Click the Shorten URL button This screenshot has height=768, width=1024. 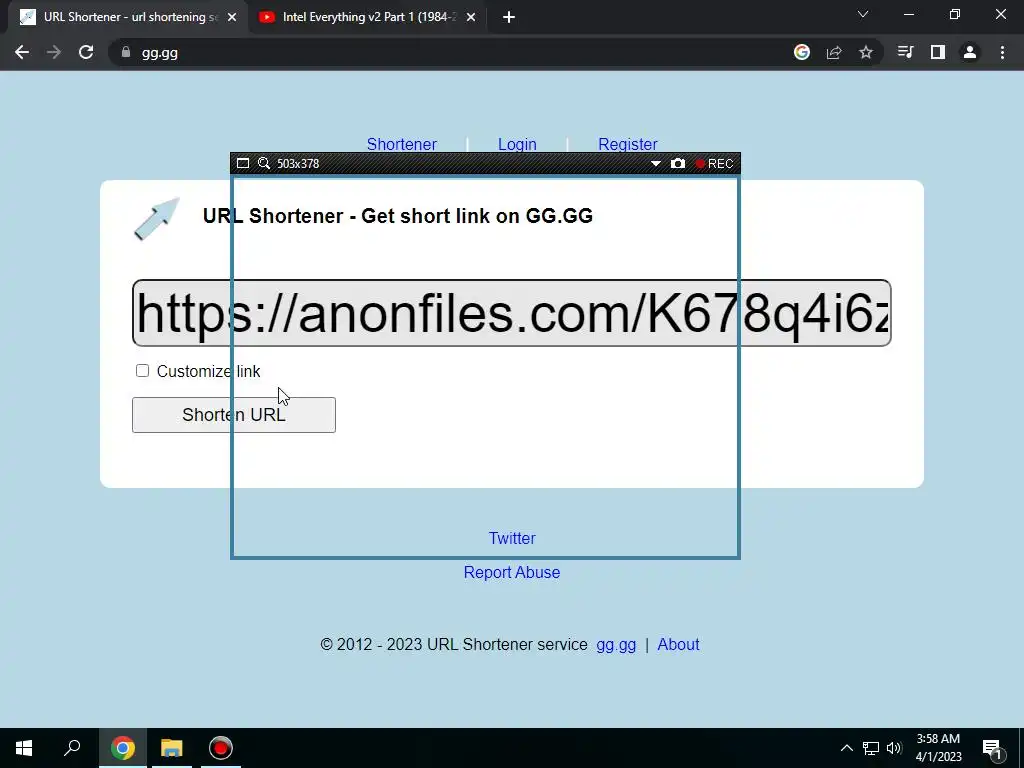[x=234, y=415]
